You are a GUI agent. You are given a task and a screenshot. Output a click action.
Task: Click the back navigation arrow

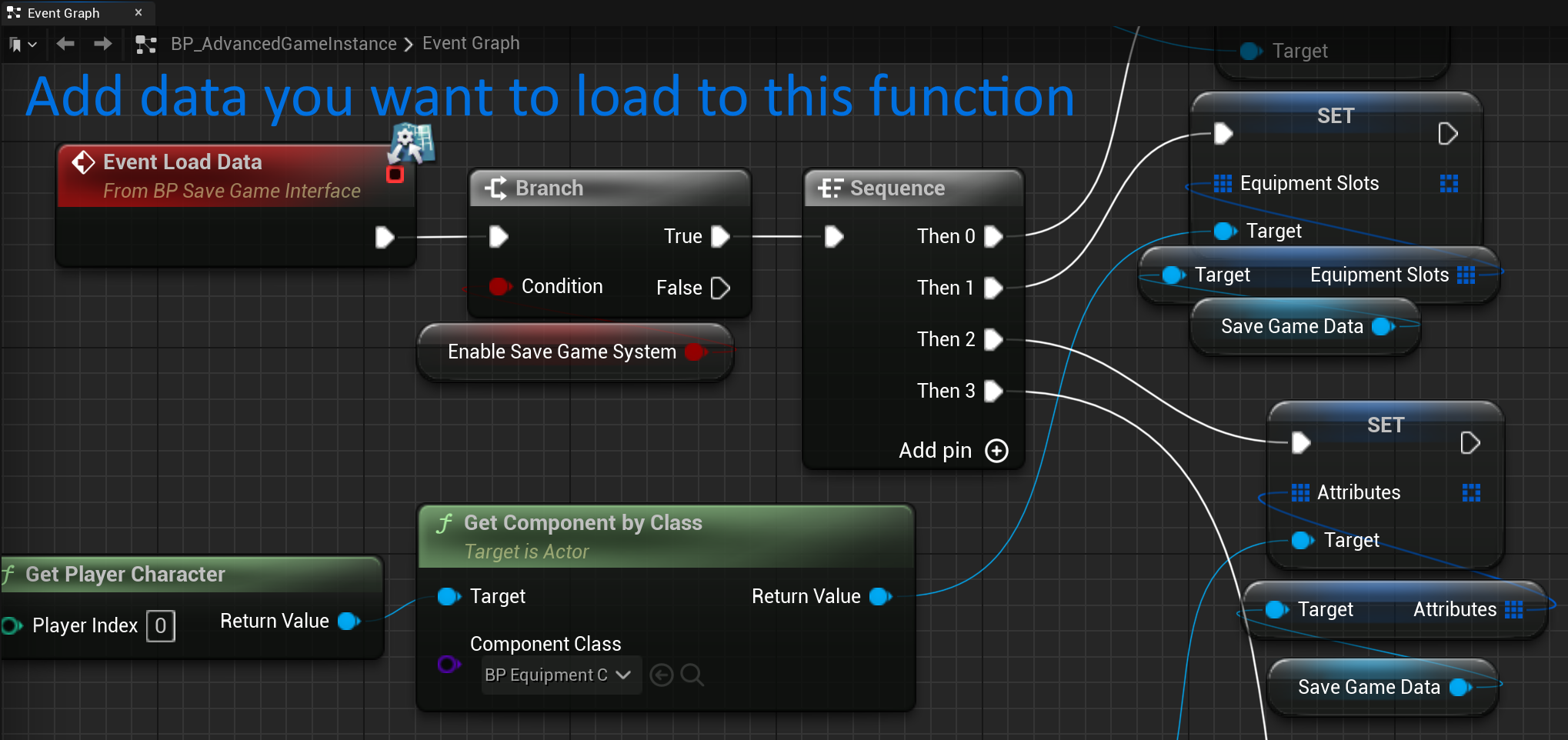pos(65,44)
